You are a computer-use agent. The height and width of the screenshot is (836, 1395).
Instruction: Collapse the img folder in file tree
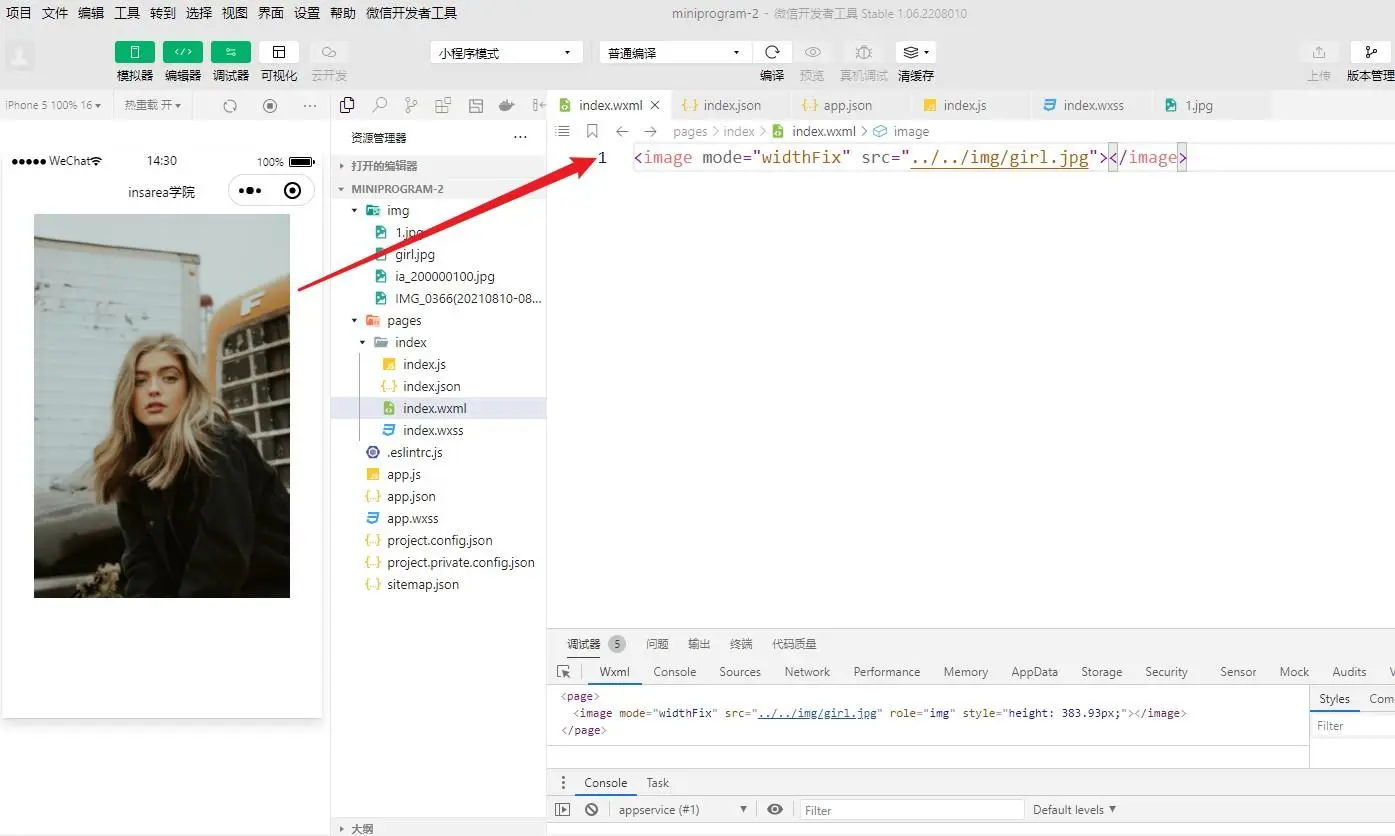(x=355, y=211)
